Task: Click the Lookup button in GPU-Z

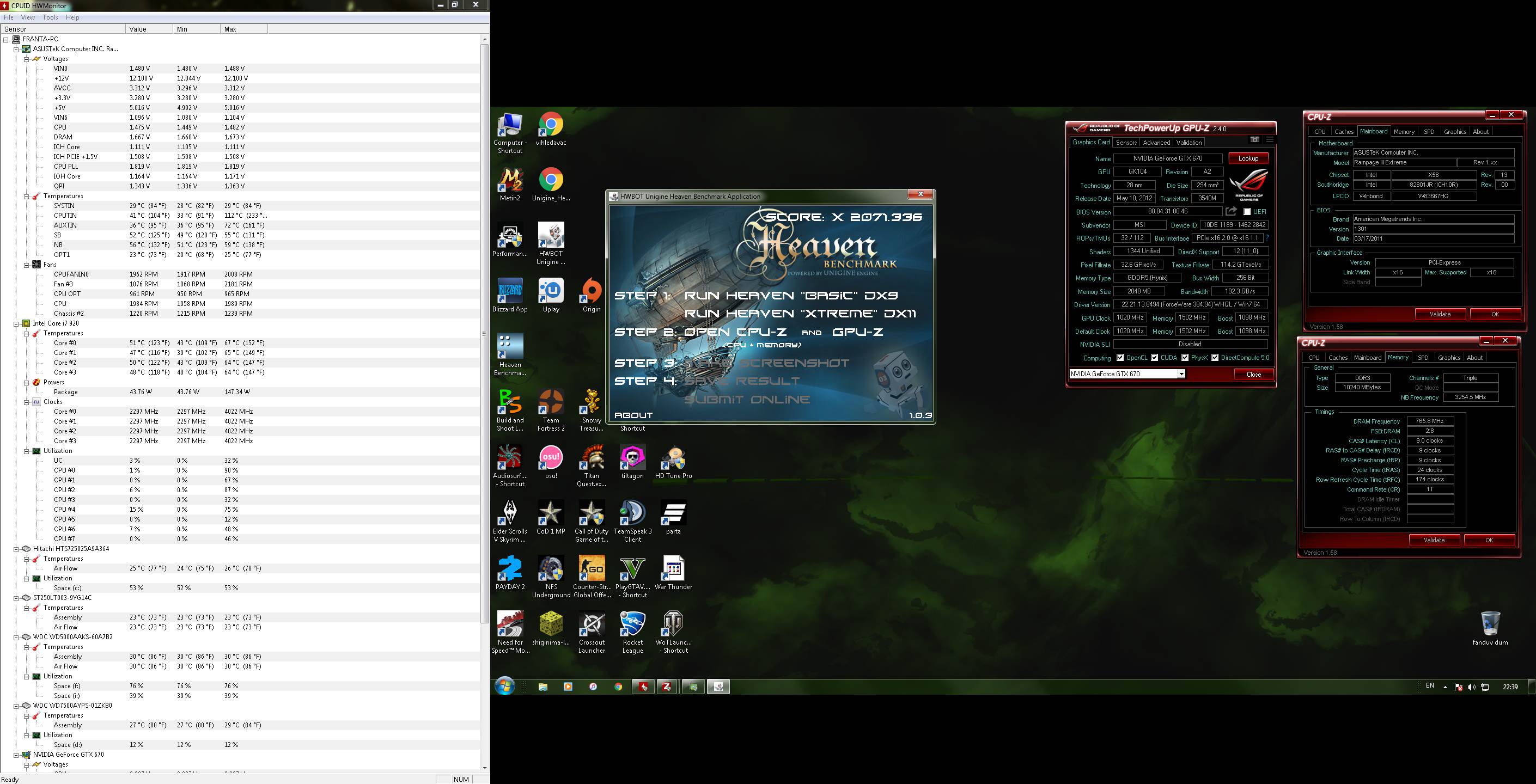Action: pos(1248,158)
